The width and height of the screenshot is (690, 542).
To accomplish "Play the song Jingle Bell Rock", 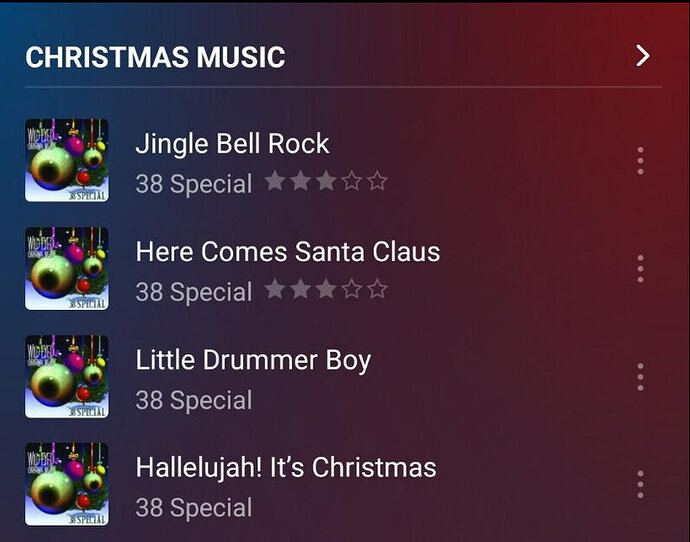I will 232,144.
